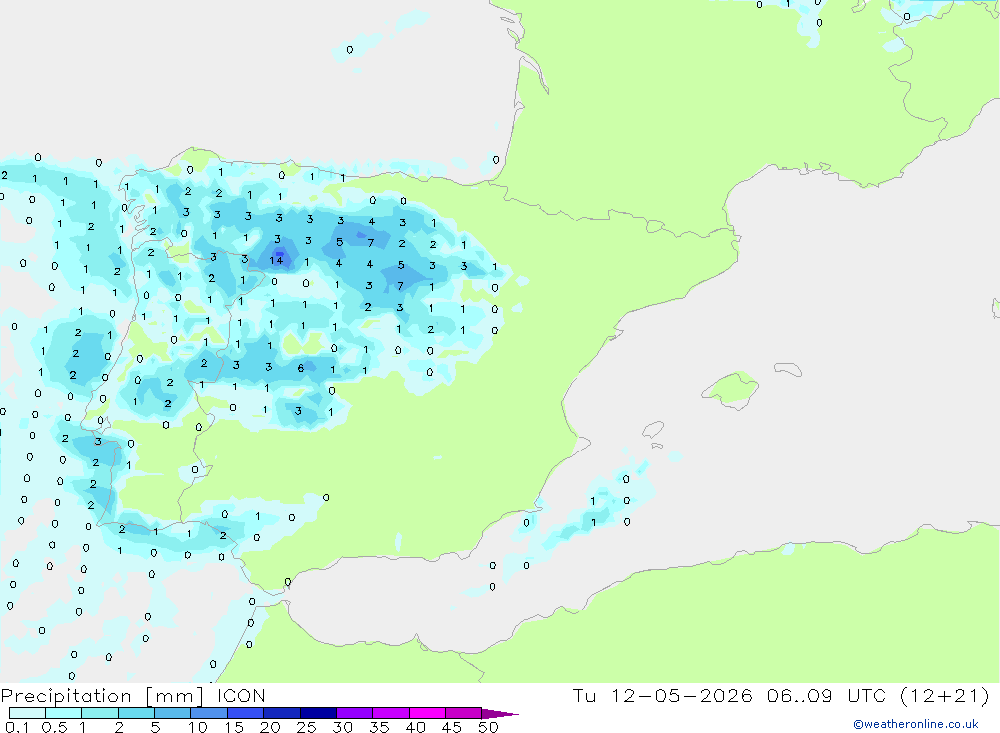Click the legend label "15"
Viewport: 1000px width, 733px height.
(234, 727)
